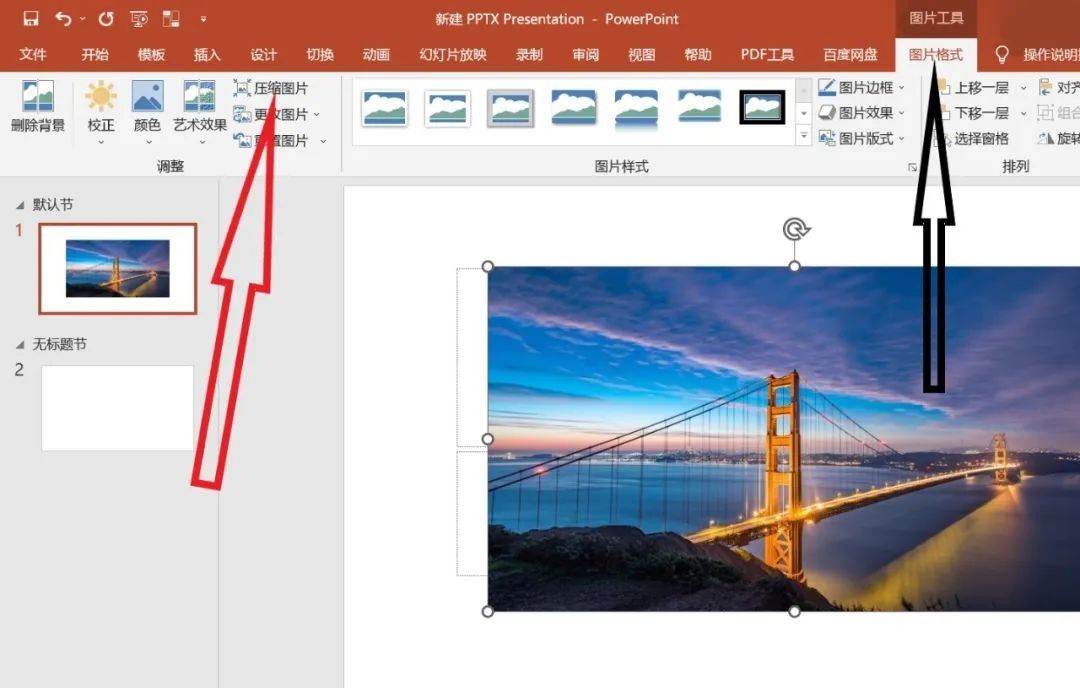Click the bridge picture on the slide
This screenshot has height=688, width=1080.
click(784, 439)
